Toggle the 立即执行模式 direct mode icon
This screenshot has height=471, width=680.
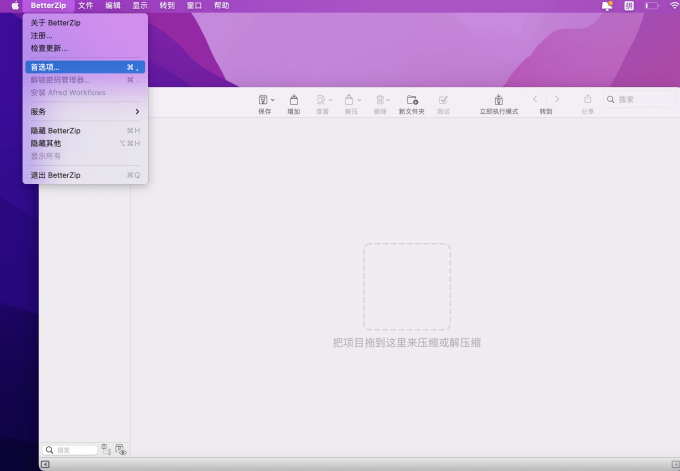[499, 100]
